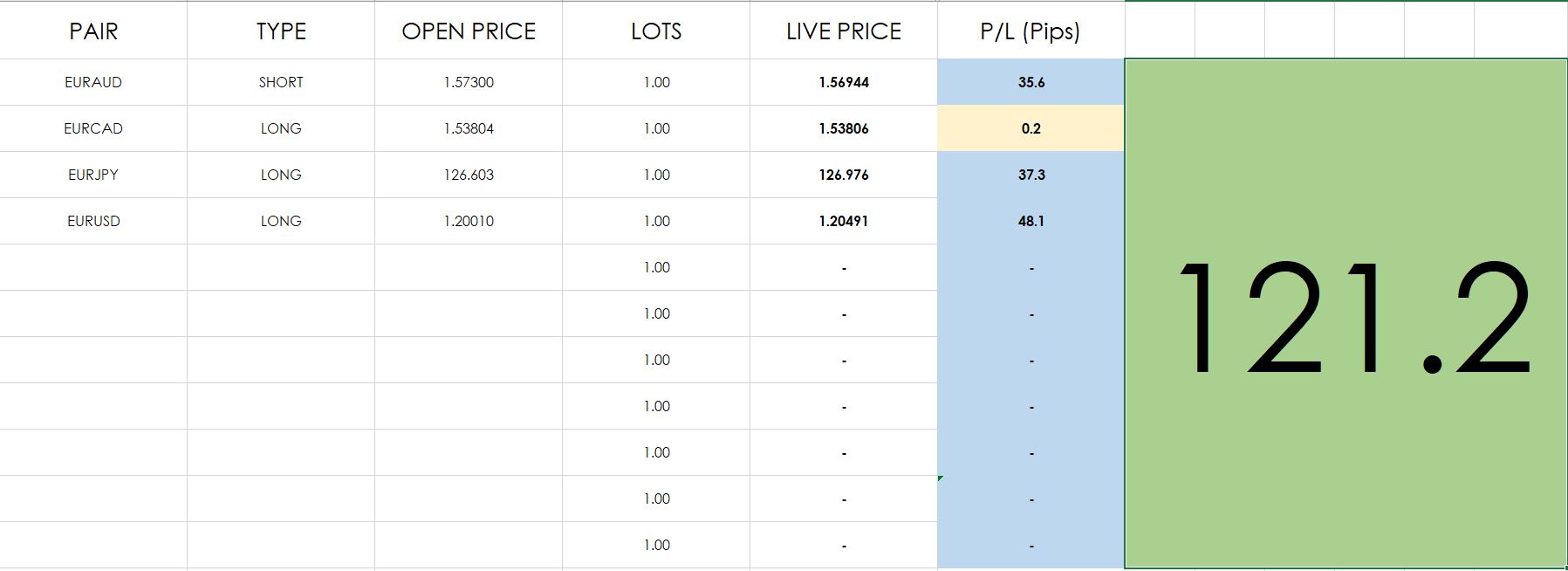Click the LIVE PRICE header cell

[844, 31]
